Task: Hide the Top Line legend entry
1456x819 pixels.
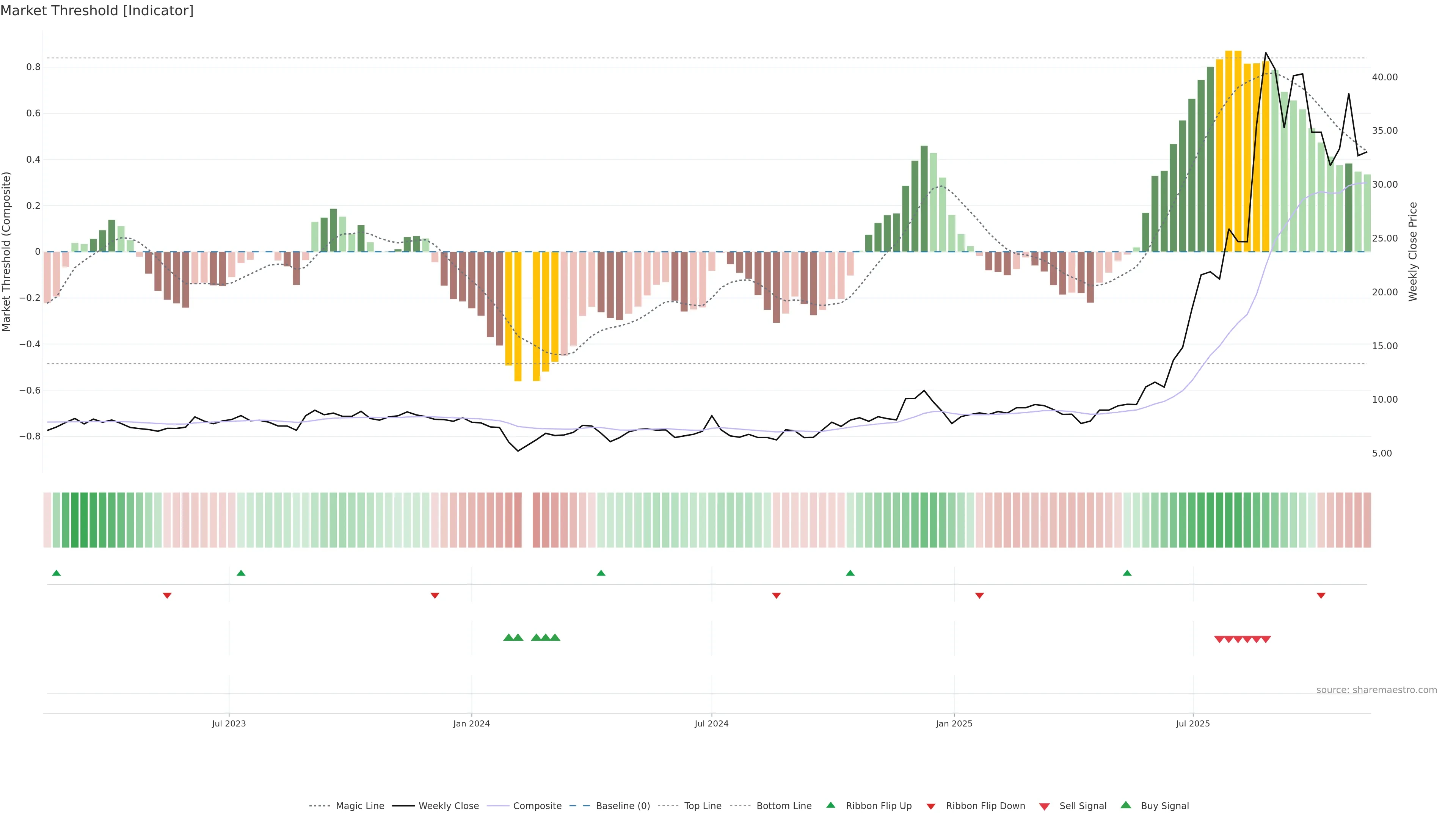Action: click(x=703, y=806)
